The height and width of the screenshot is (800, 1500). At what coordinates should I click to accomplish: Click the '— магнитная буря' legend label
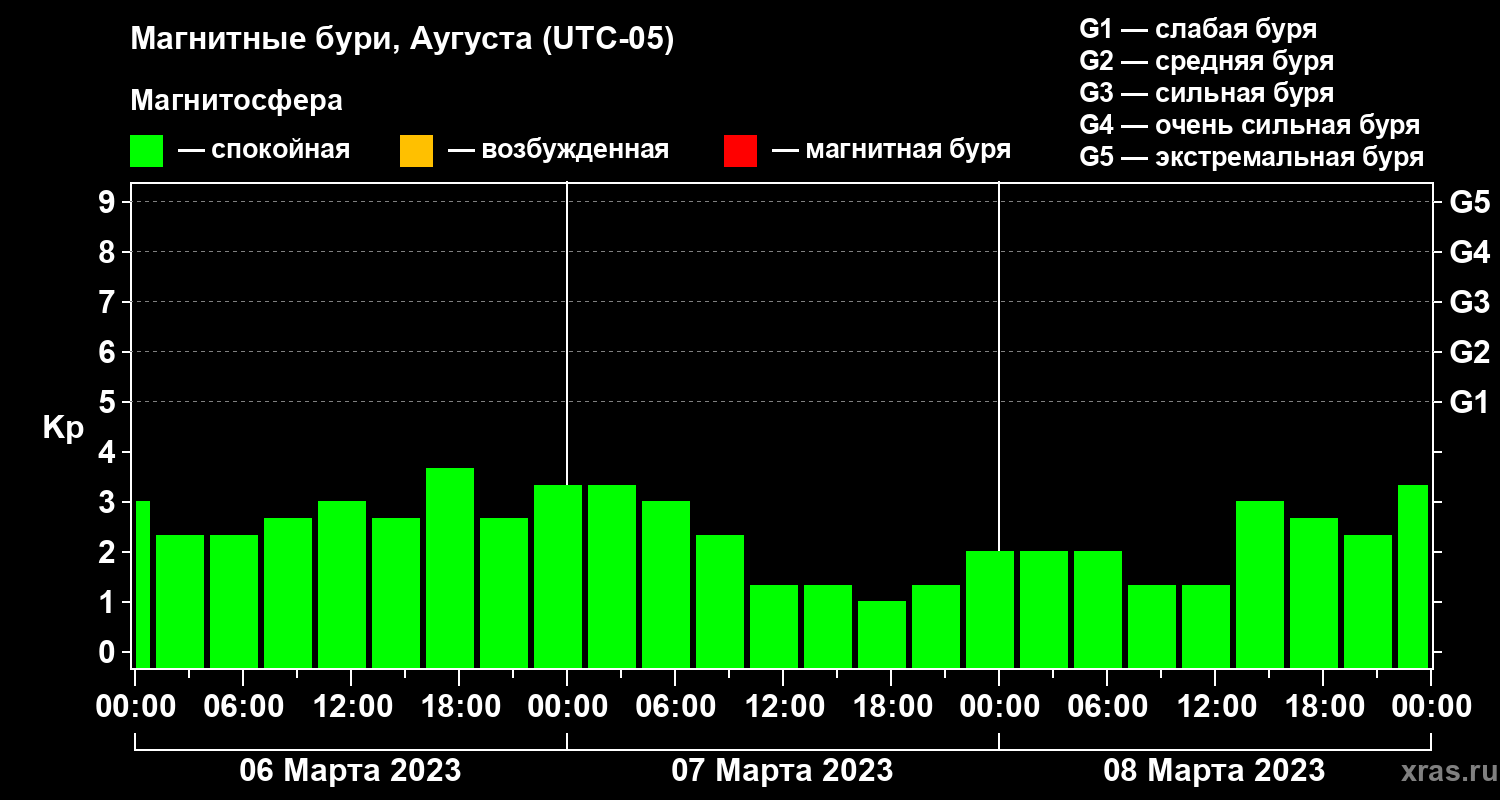(891, 150)
